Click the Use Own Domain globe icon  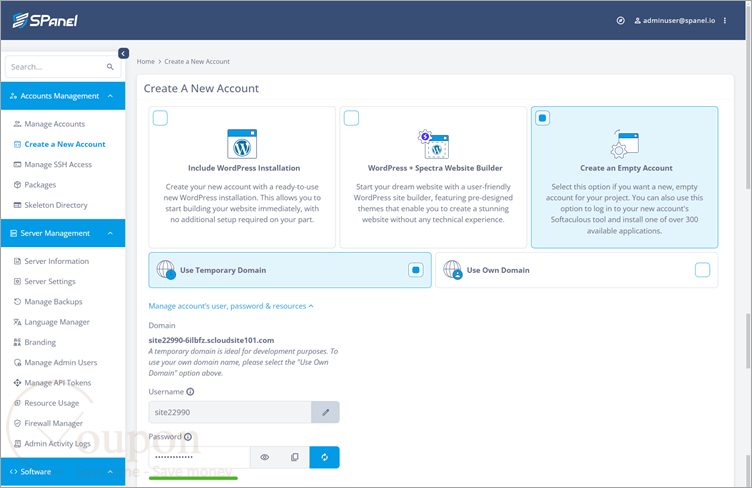point(453,270)
